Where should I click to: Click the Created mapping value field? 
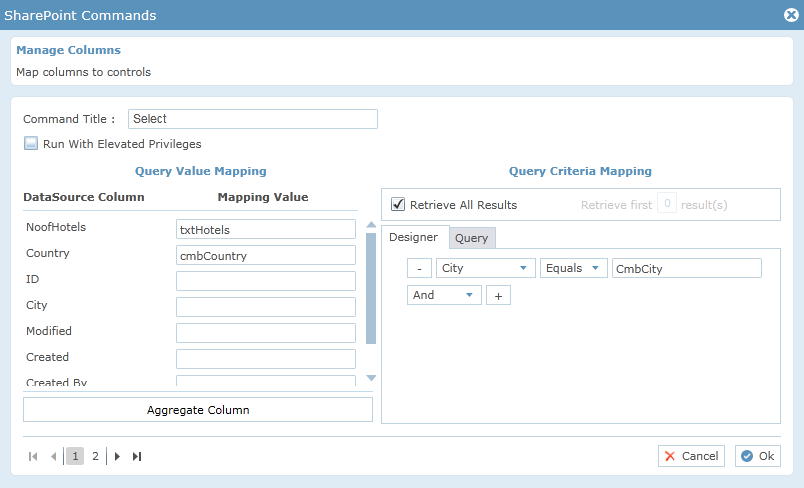pyautogui.click(x=266, y=359)
